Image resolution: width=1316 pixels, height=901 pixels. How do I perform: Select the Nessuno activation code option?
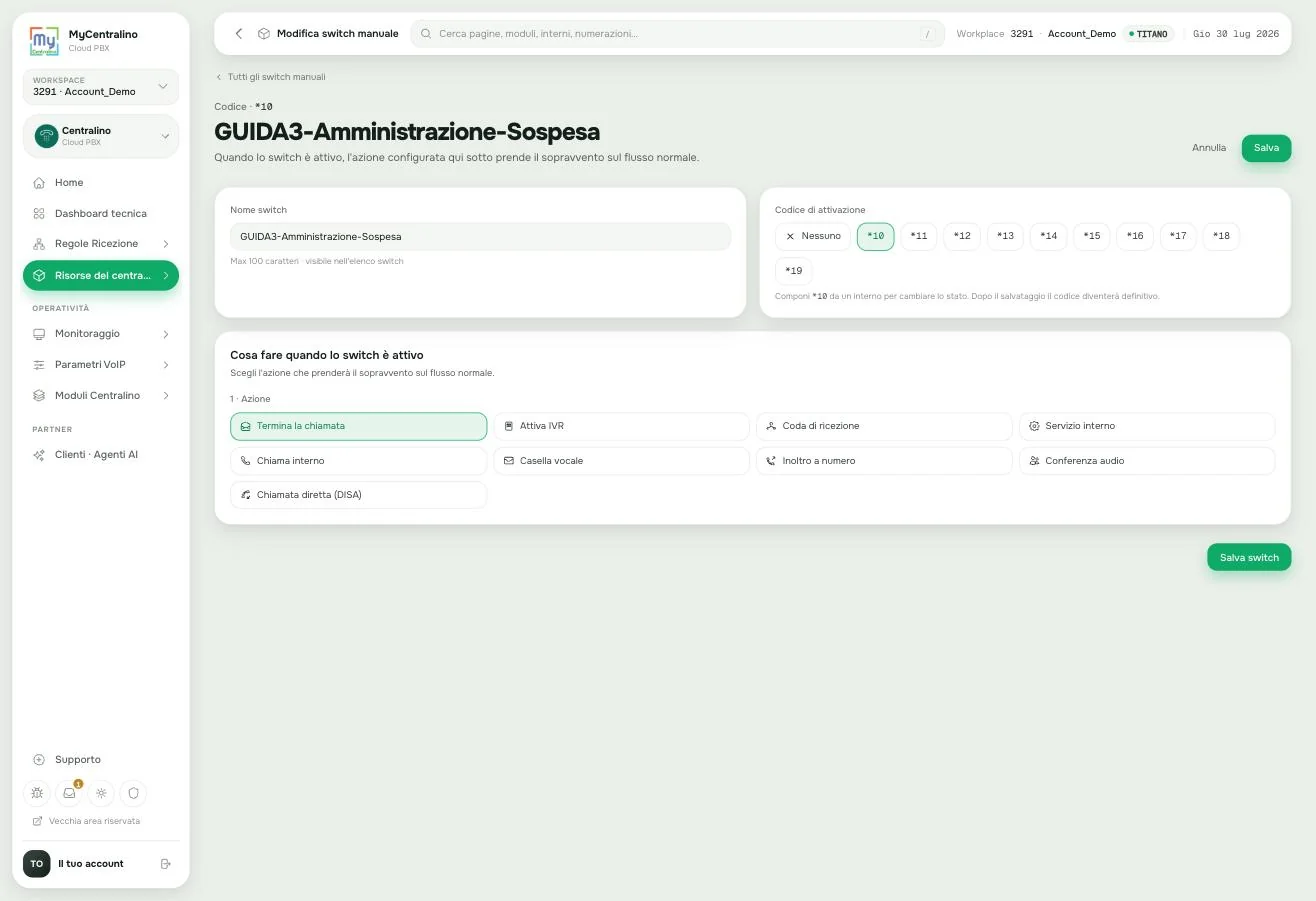(812, 236)
